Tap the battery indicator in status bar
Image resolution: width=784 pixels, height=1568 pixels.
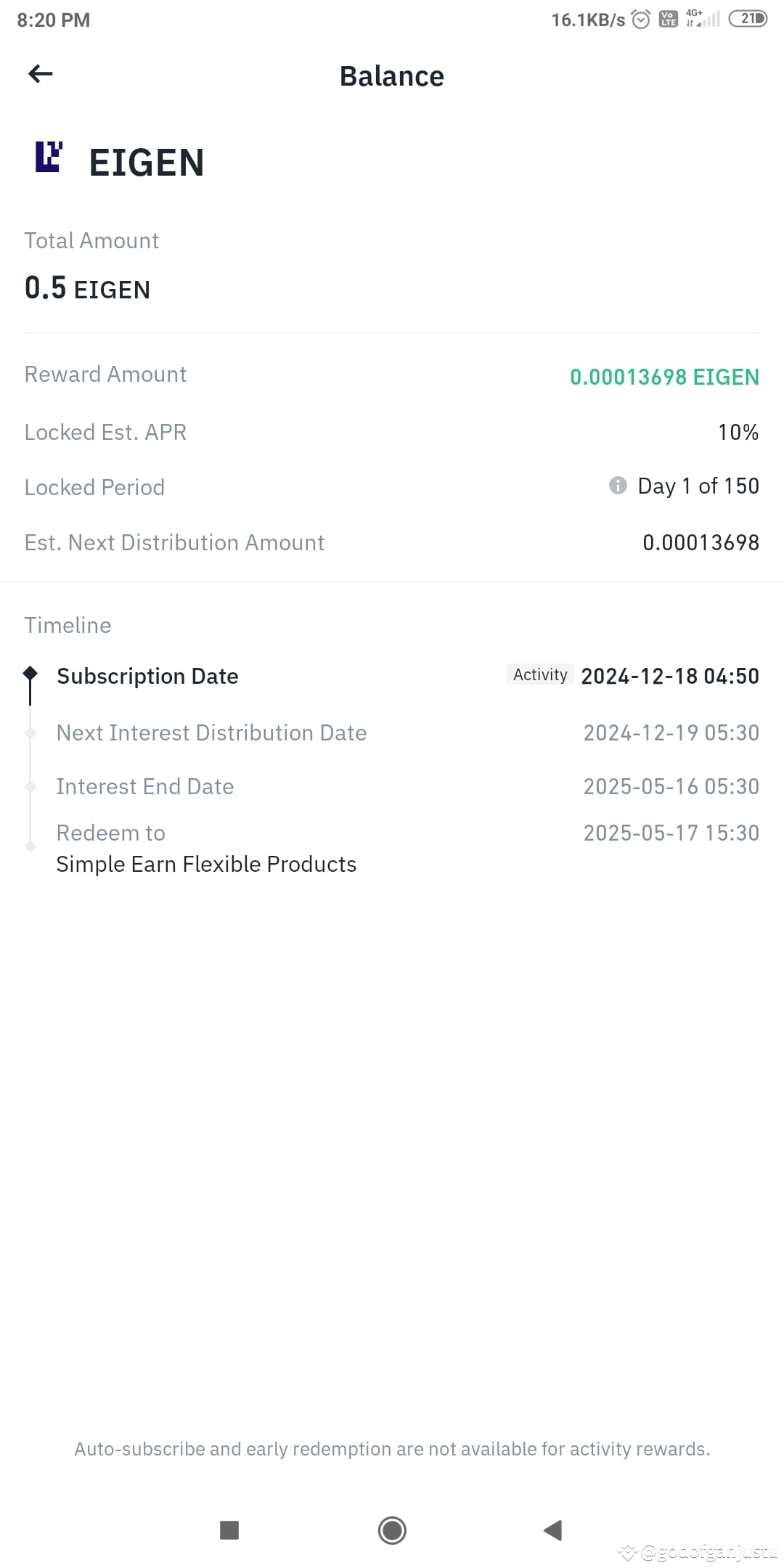pyautogui.click(x=748, y=19)
